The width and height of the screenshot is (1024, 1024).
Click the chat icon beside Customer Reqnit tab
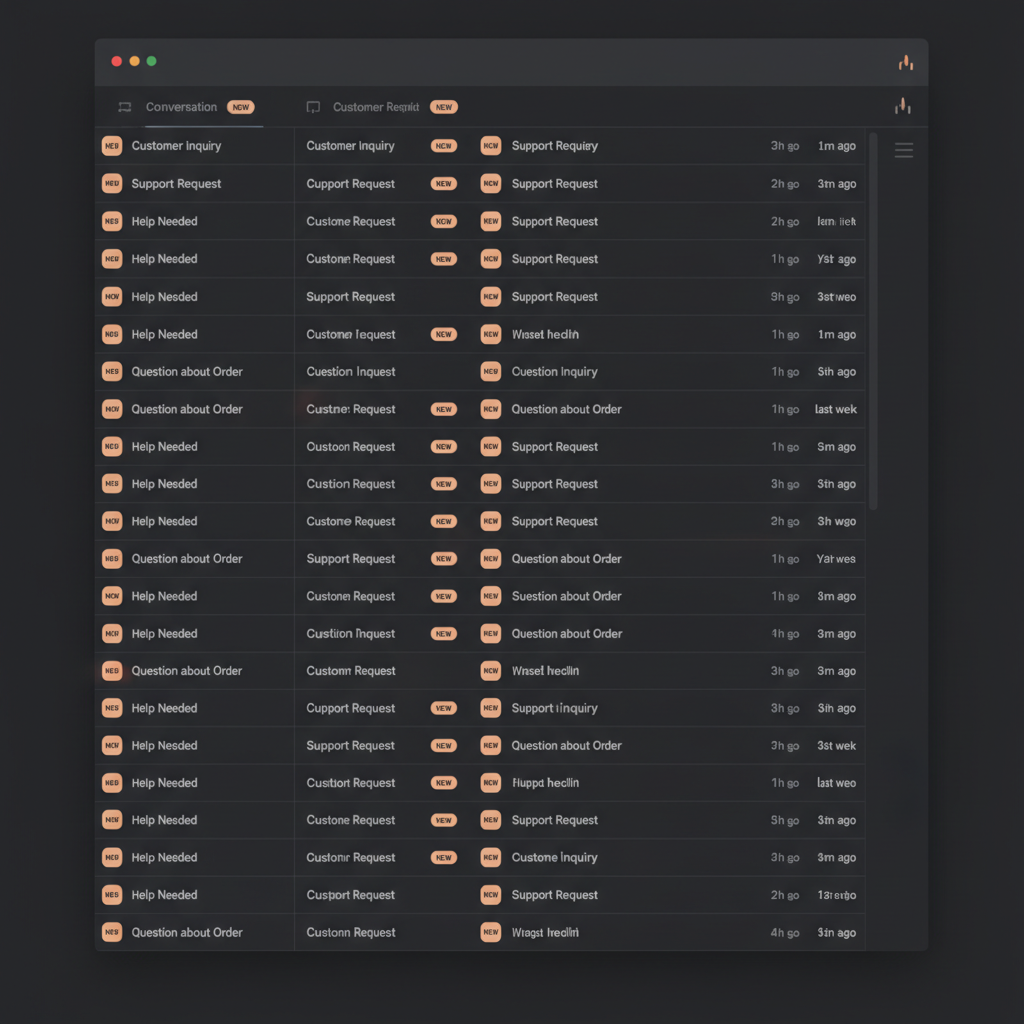point(313,107)
